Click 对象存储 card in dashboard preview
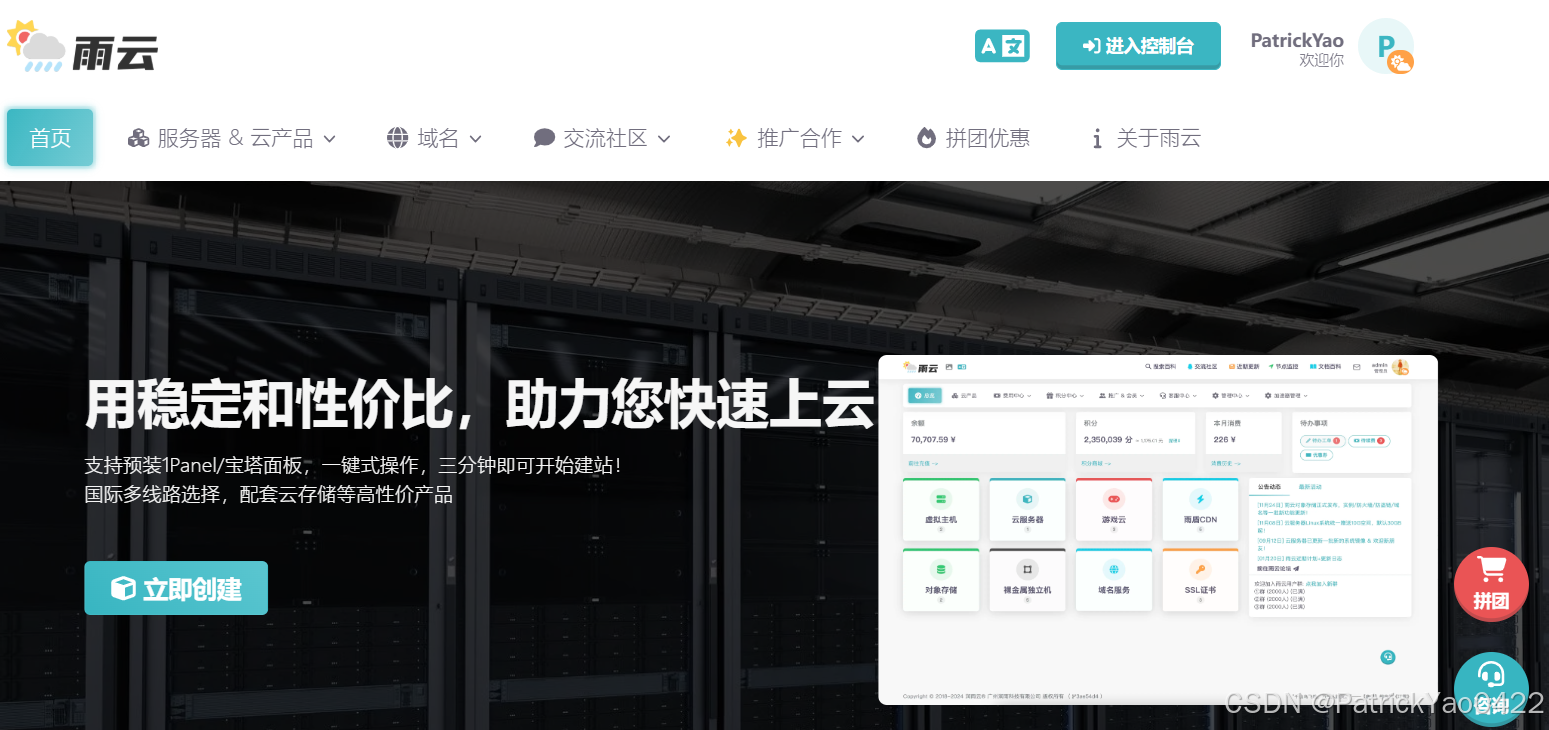Screen dimensions: 1549x730 pyautogui.click(x=941, y=578)
